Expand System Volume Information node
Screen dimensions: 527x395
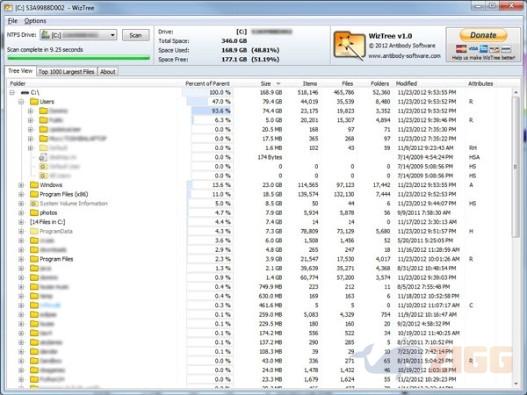pyautogui.click(x=21, y=203)
